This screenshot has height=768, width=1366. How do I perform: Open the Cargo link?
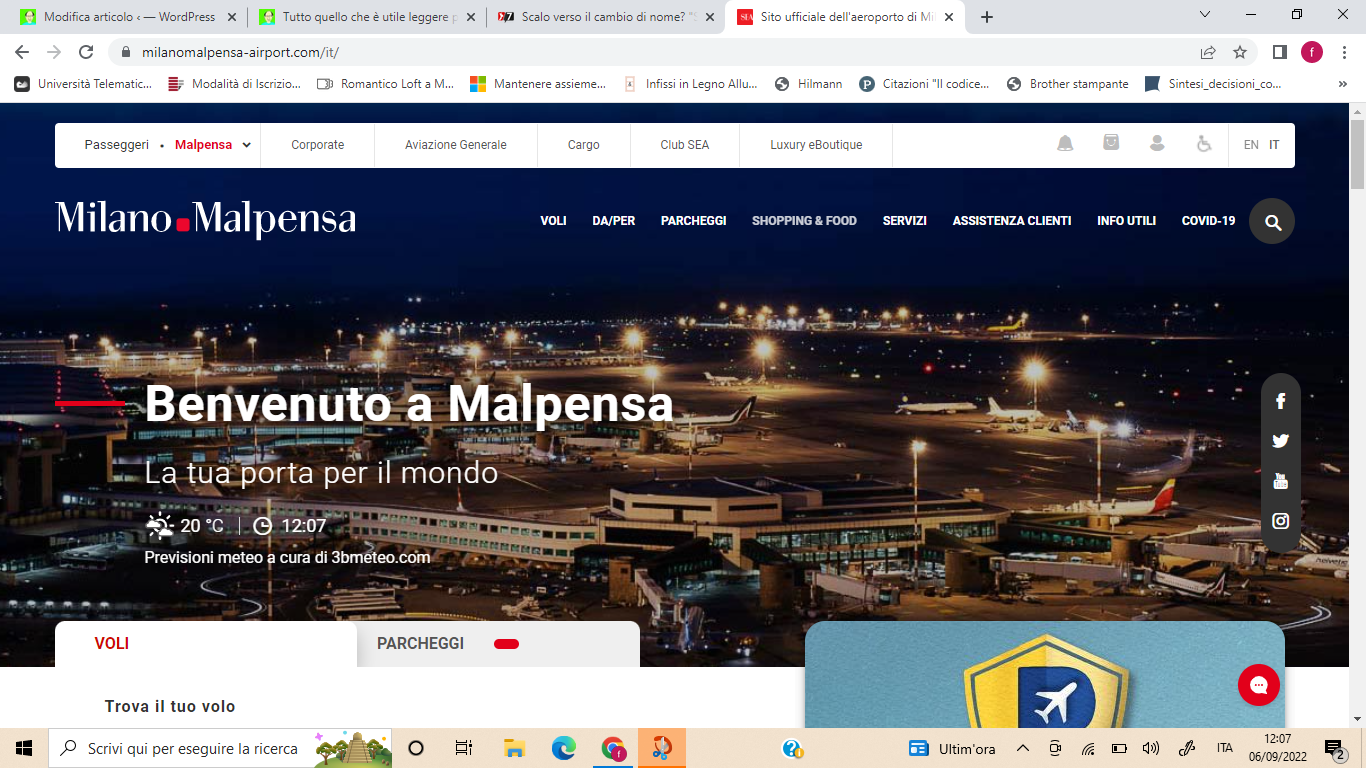(x=584, y=145)
